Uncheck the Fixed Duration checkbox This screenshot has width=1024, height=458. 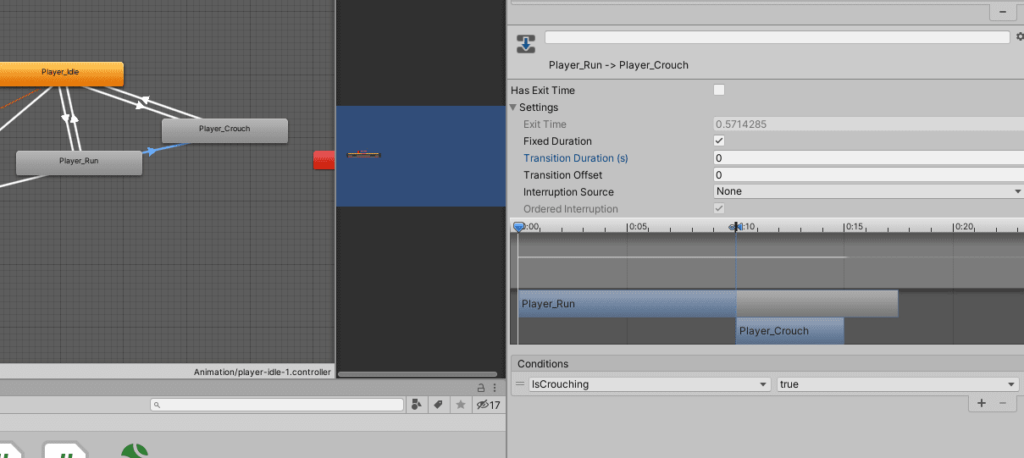pos(719,141)
